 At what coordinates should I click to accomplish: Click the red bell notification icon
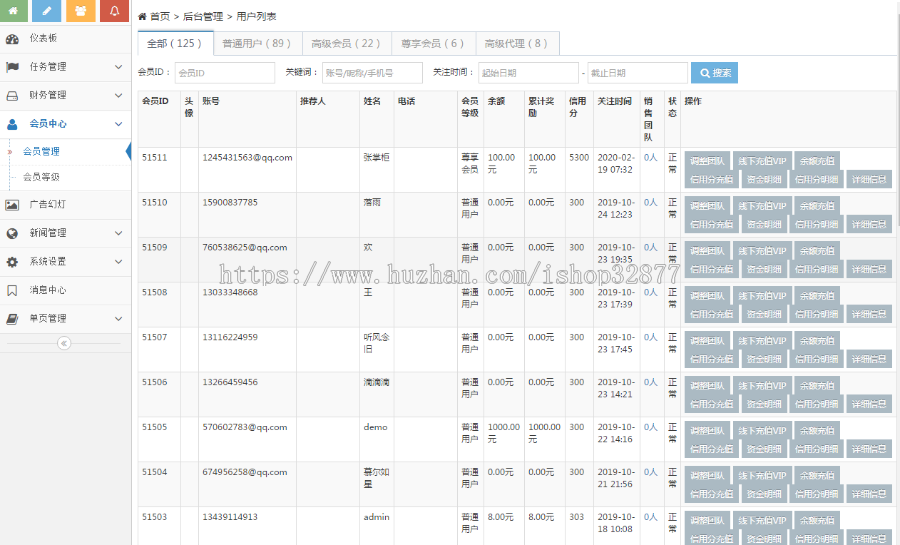point(114,10)
